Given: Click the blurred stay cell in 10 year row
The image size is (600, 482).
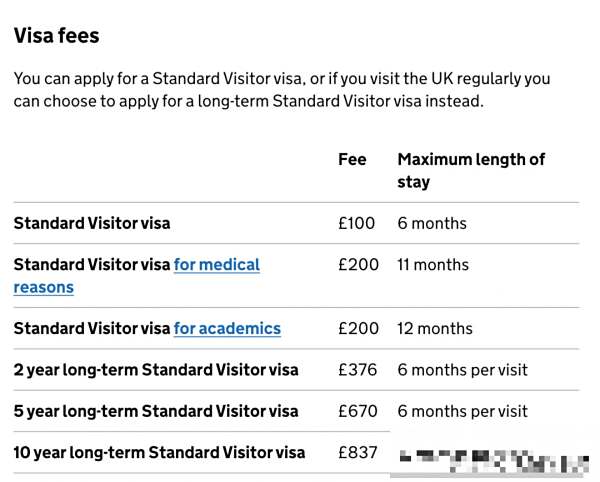Looking at the screenshot, I should (x=488, y=460).
